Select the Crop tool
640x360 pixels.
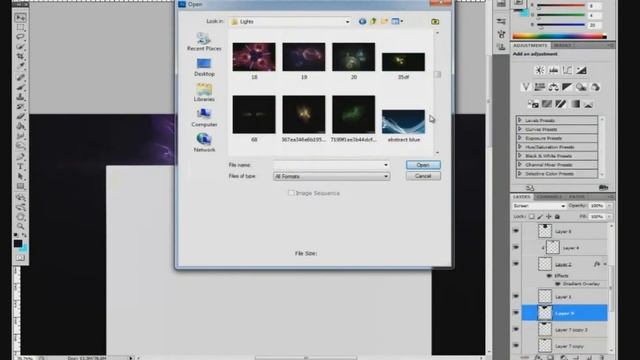tap(20, 56)
